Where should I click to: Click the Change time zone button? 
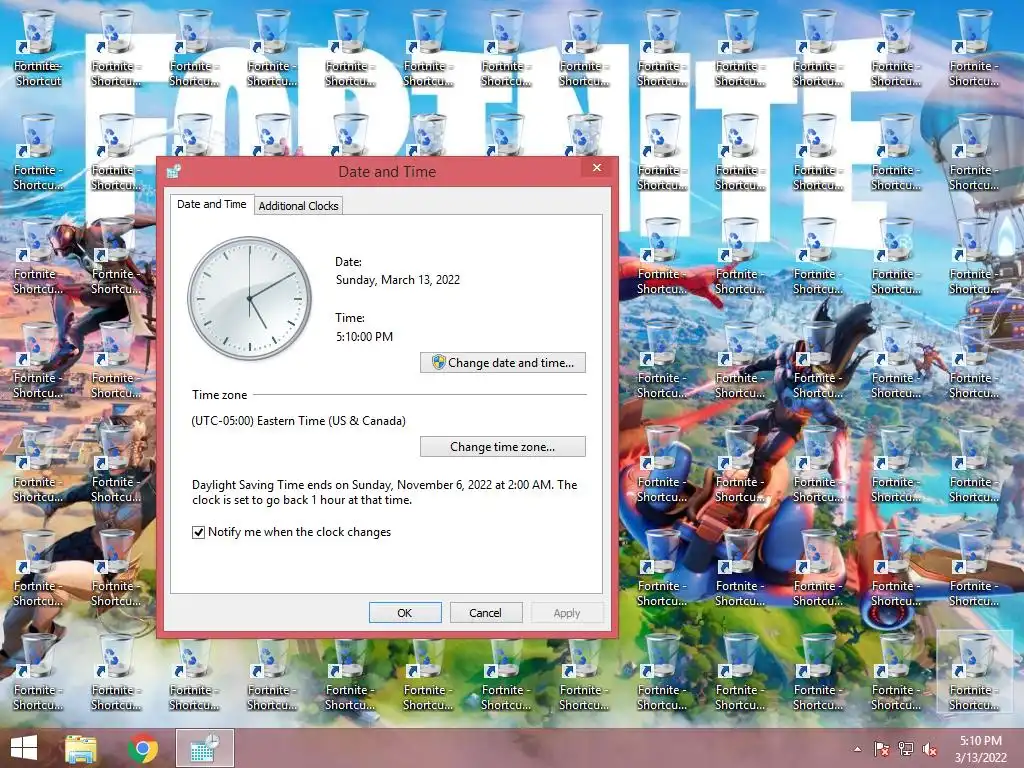pos(503,447)
